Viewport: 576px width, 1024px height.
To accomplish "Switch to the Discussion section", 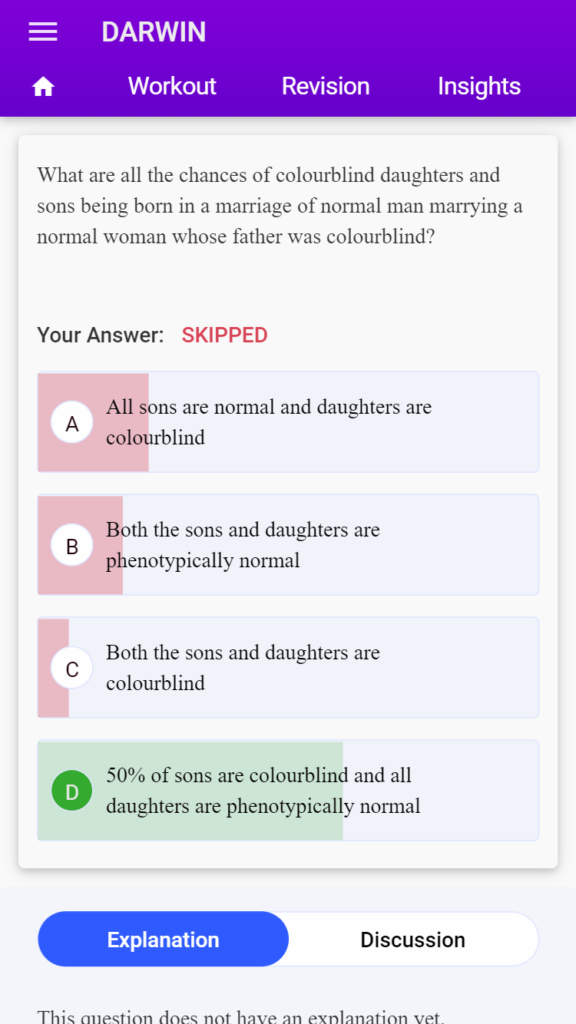I will pyautogui.click(x=413, y=939).
